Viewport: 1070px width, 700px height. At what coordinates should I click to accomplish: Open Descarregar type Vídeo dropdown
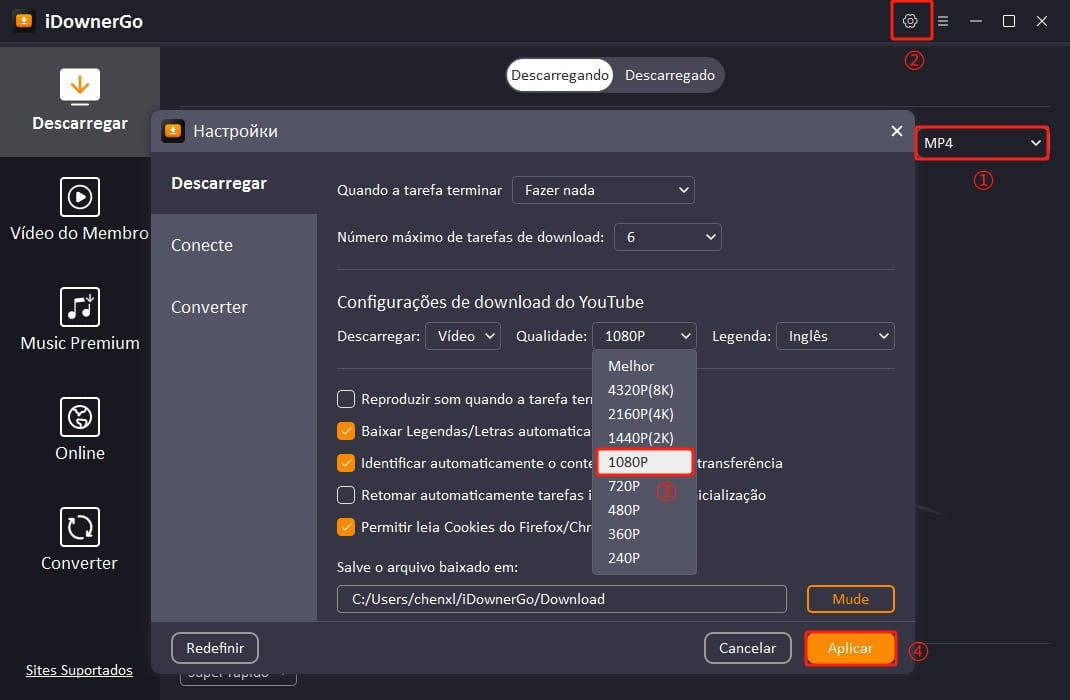click(x=463, y=336)
